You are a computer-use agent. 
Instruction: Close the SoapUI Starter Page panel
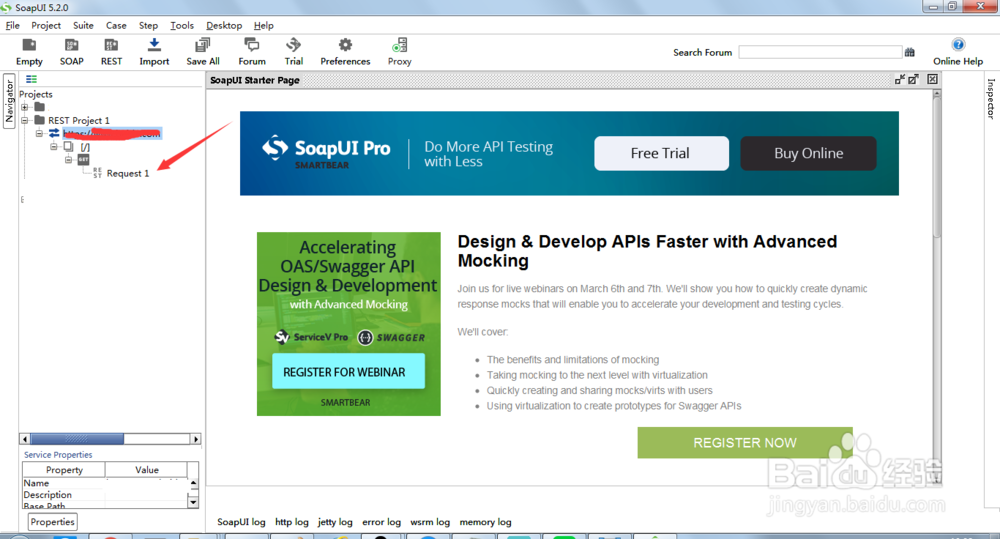[932, 79]
